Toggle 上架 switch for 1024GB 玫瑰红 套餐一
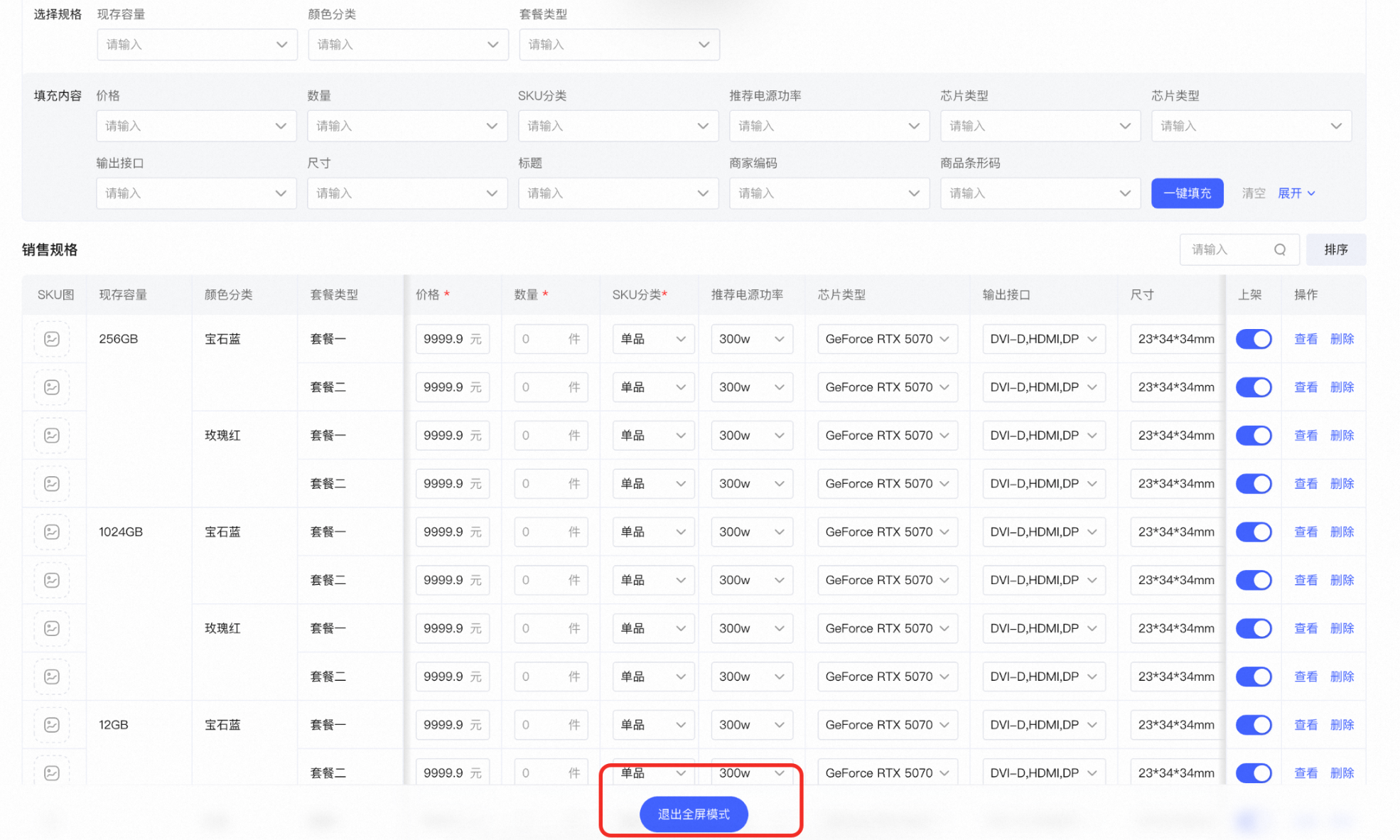Screen dimensions: 1400x840 (1254, 629)
